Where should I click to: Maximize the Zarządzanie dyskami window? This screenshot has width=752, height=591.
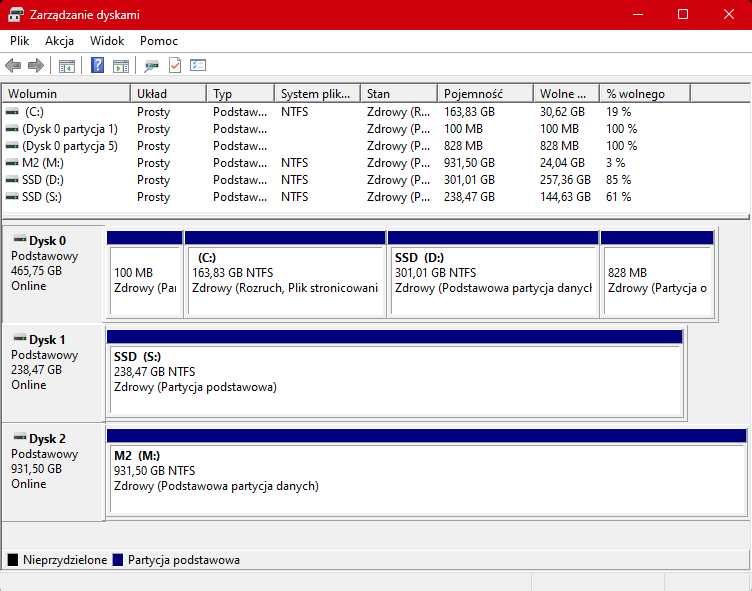(x=683, y=14)
